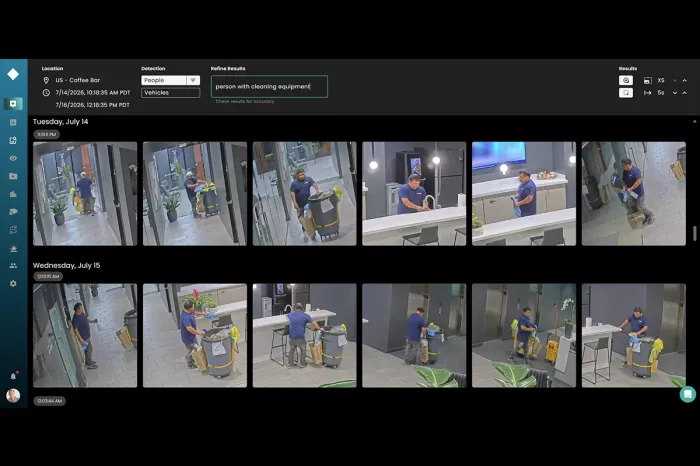Open the chat support bubble

[688, 394]
